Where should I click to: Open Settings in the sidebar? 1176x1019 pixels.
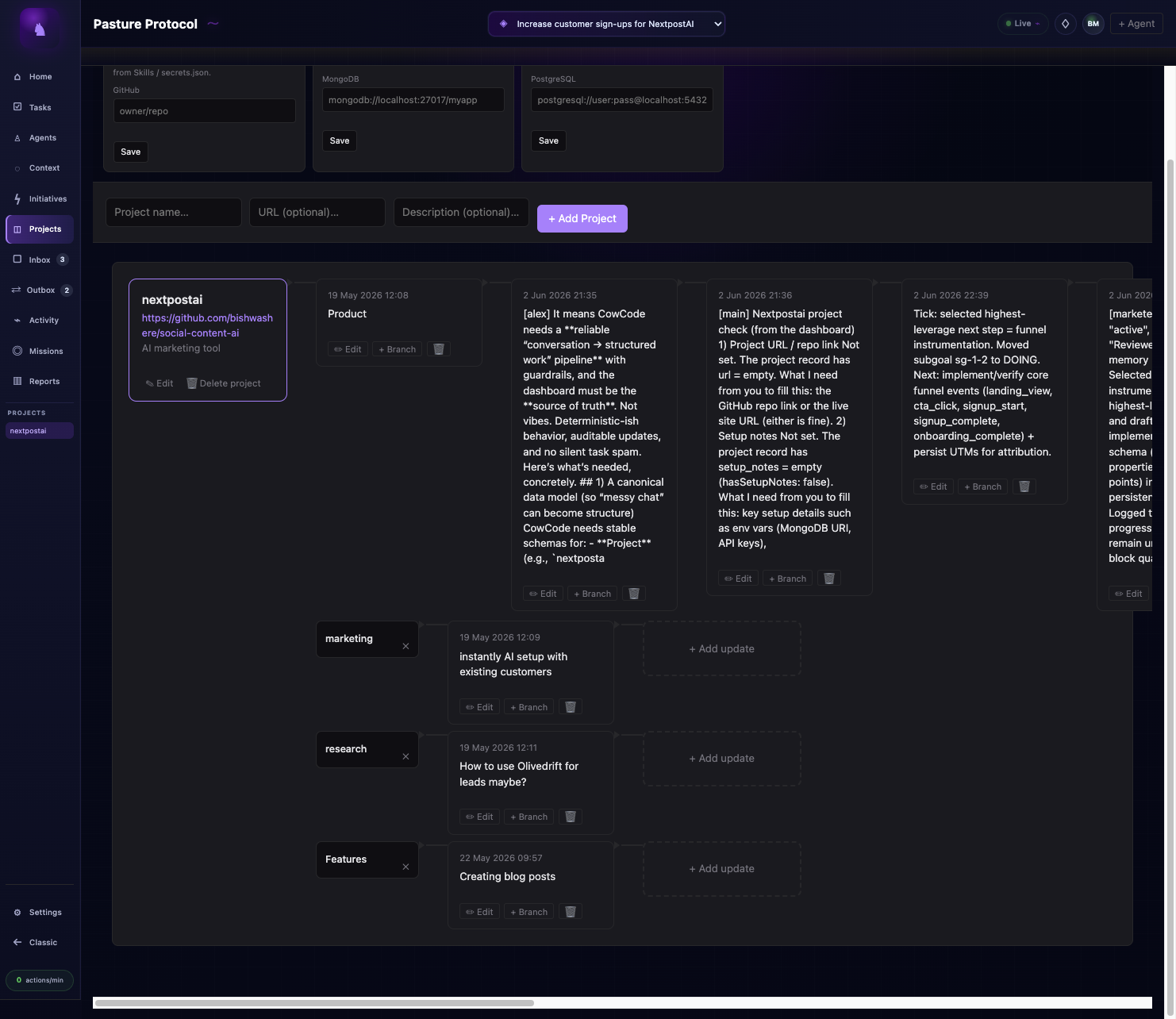(40, 913)
